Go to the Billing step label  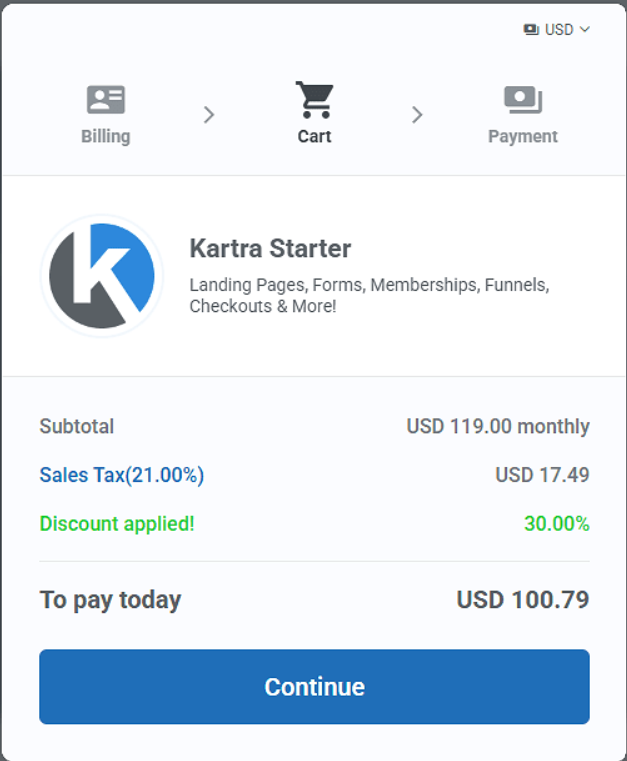[106, 136]
